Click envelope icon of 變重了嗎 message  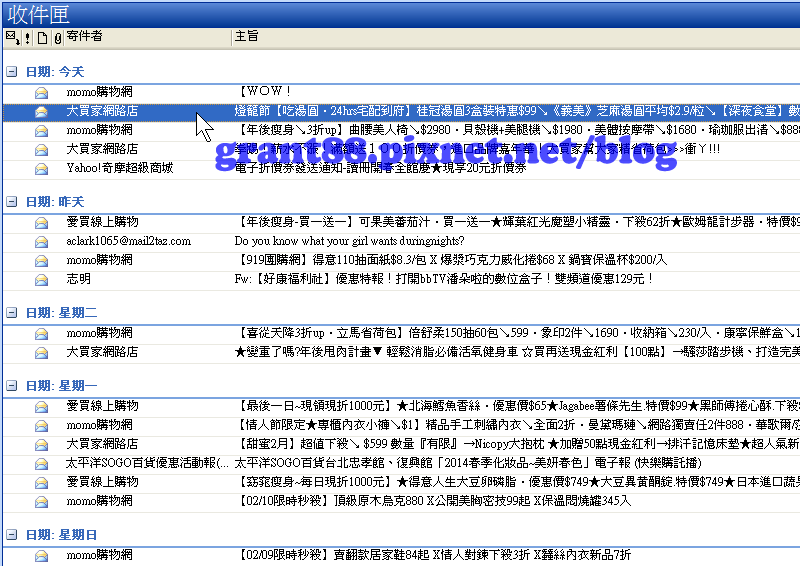[41, 353]
